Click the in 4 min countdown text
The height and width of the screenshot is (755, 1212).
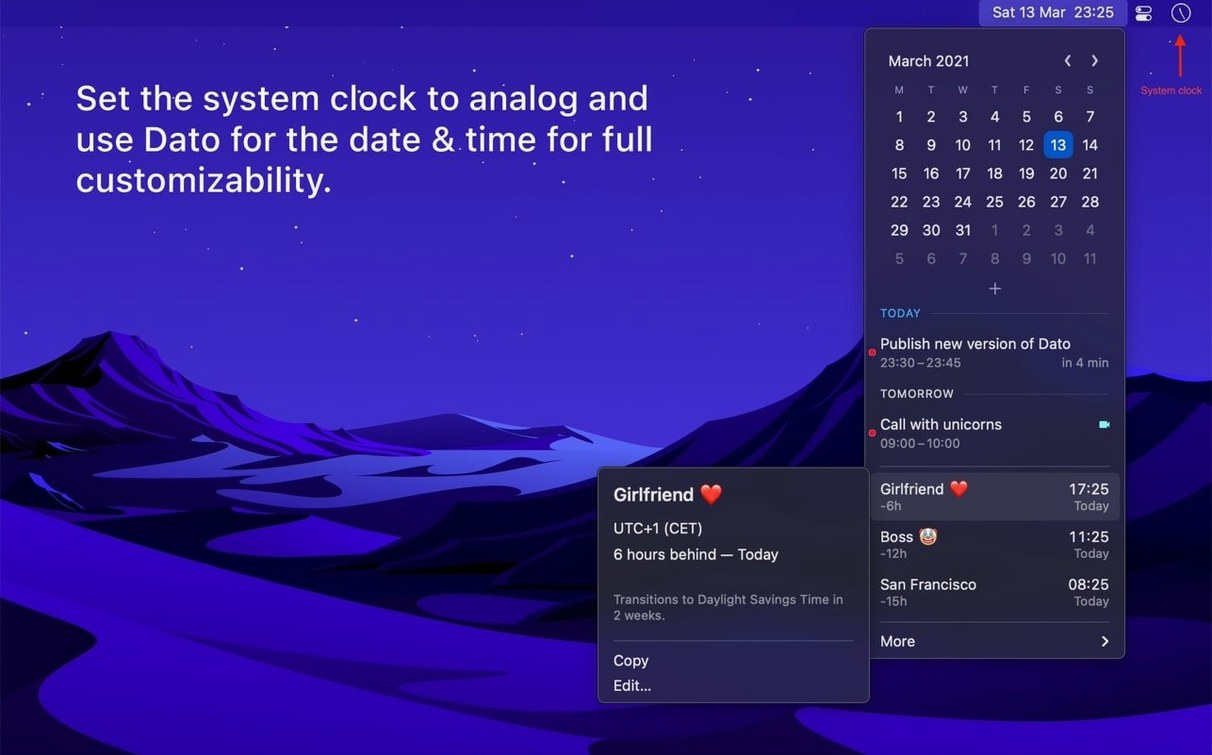pyautogui.click(x=1085, y=363)
